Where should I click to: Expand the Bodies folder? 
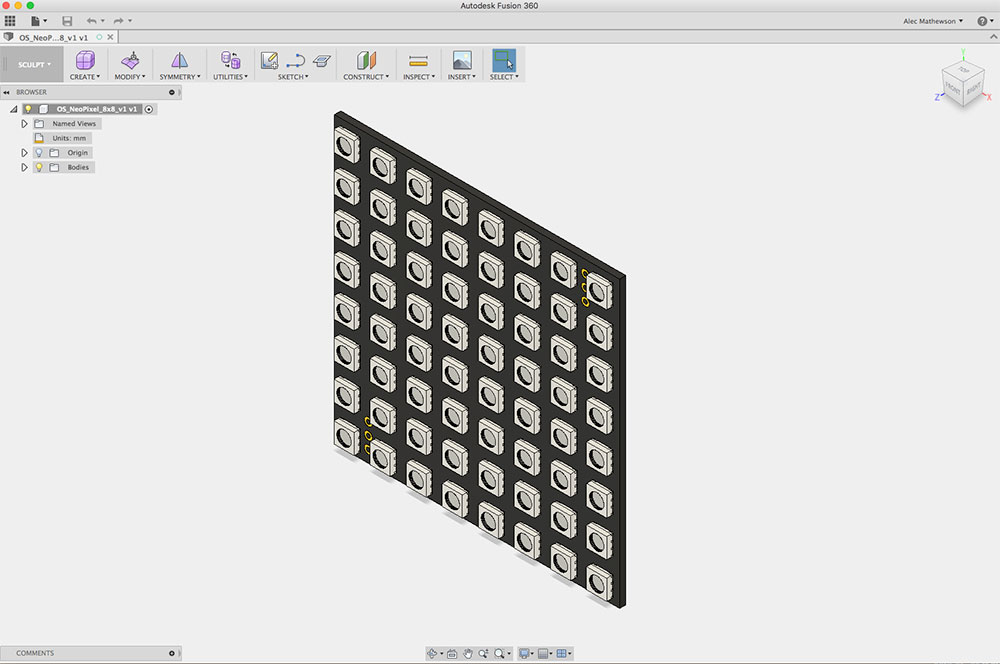point(24,167)
